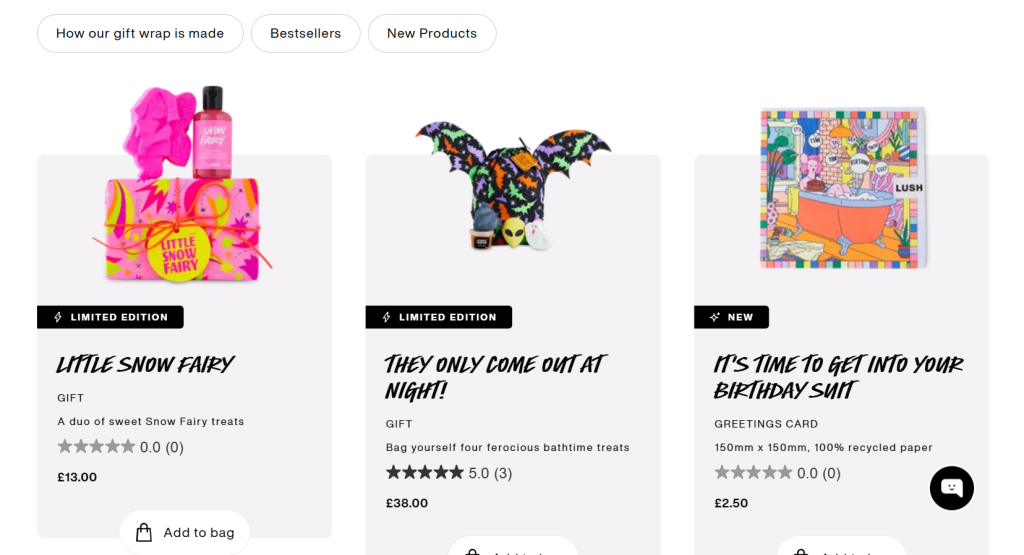Click the lightning icon on the bat gift badge

(x=384, y=317)
